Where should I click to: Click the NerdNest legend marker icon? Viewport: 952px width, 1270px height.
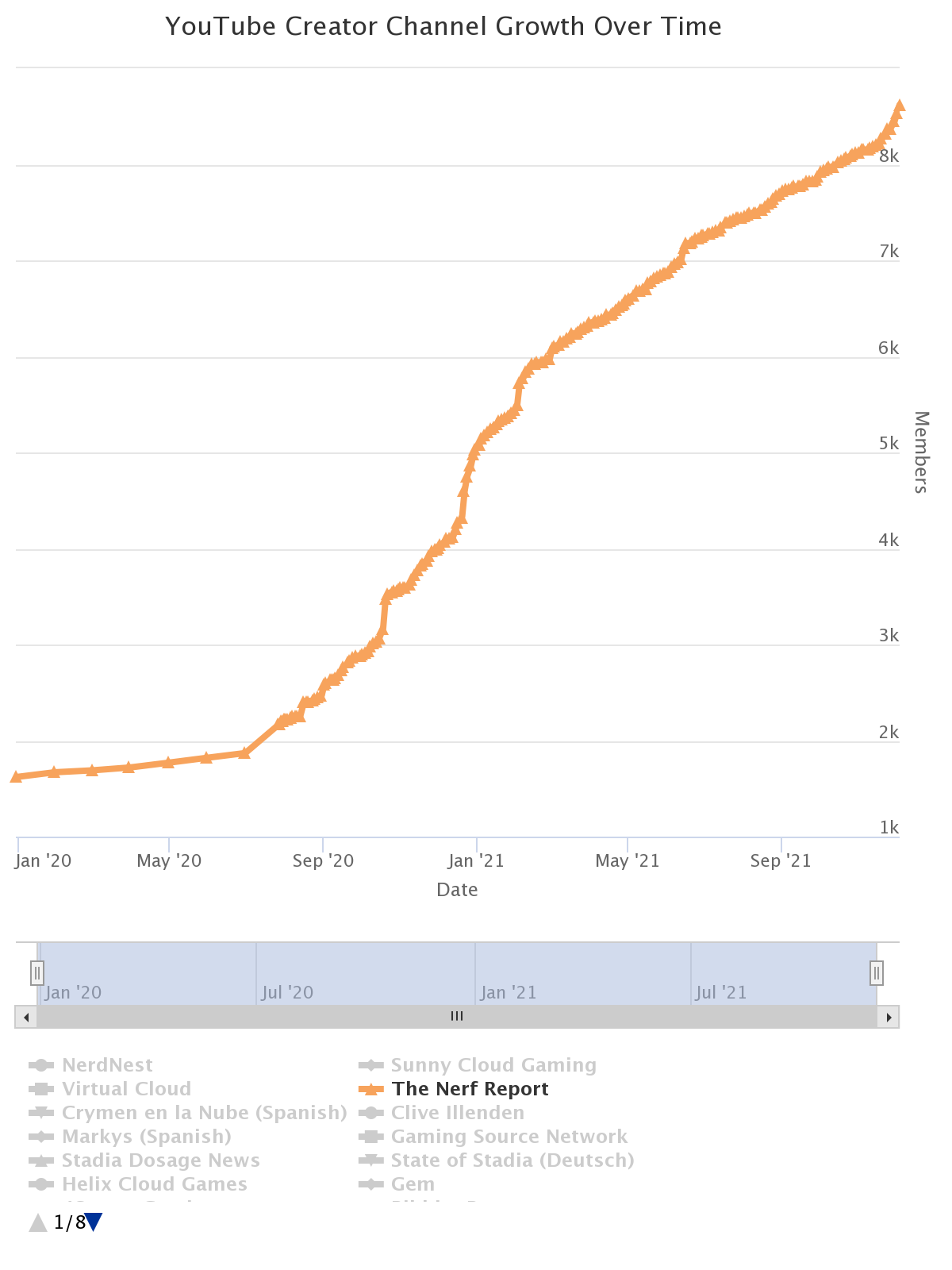(x=41, y=1065)
